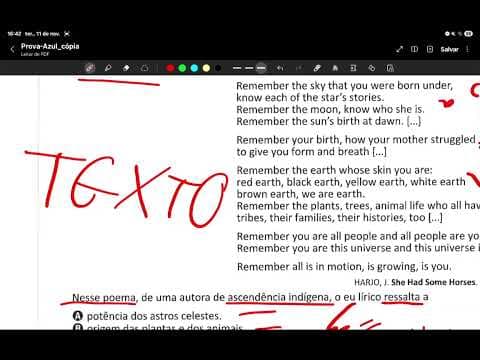Image resolution: width=480 pixels, height=360 pixels.
Task: Toggle the split page view icon
Action: pyautogui.click(x=414, y=49)
